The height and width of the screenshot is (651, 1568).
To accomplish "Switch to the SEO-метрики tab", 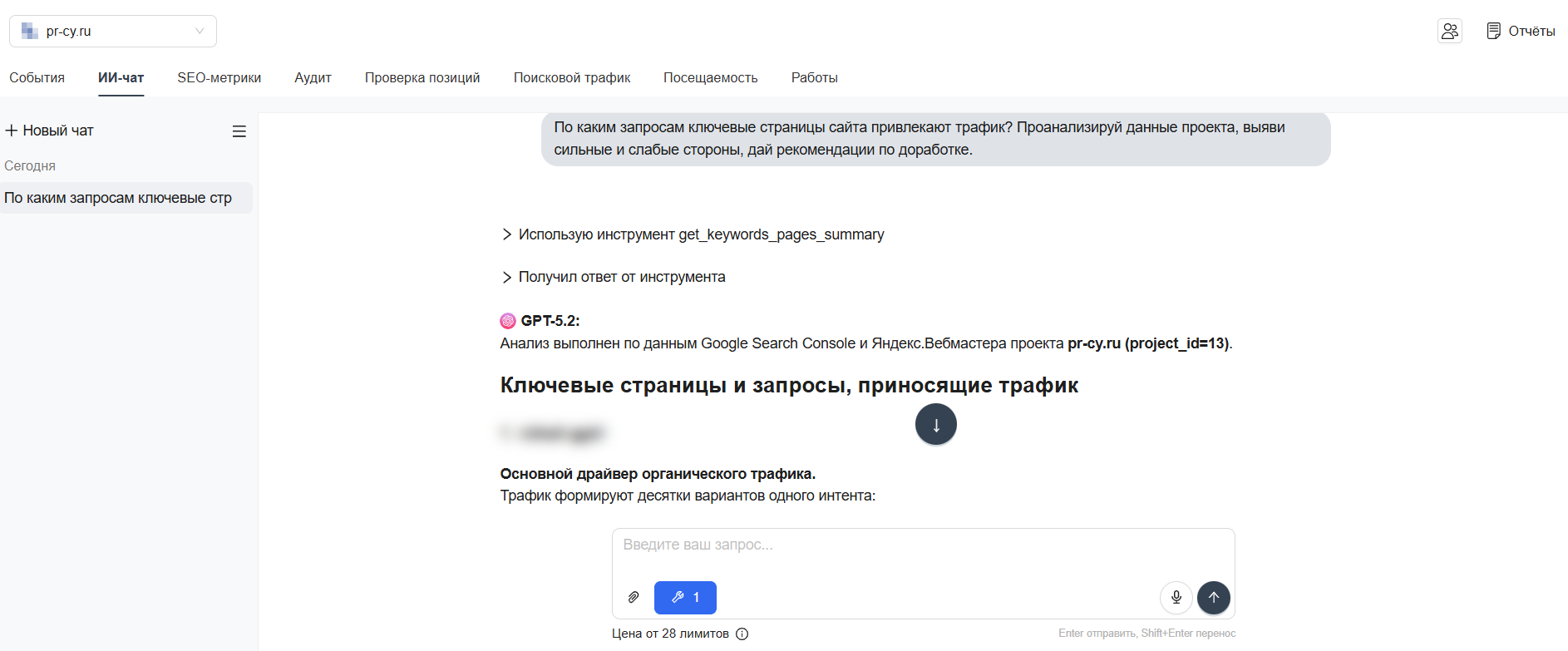I will 219,77.
